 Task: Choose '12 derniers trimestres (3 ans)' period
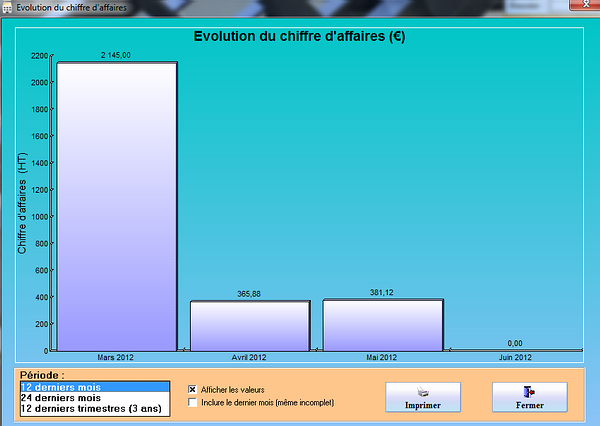tap(95, 408)
